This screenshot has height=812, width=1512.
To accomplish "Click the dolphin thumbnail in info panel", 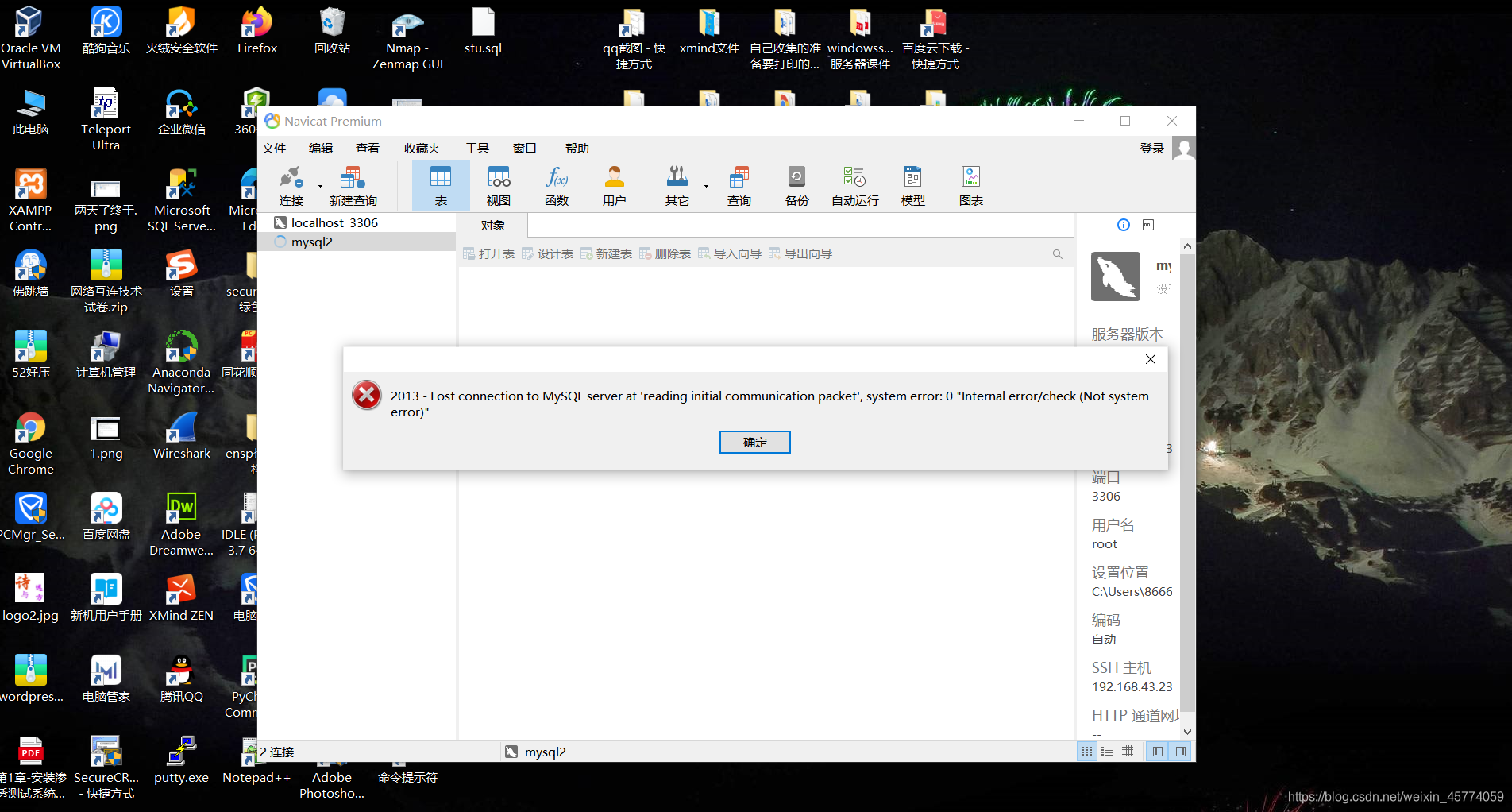I will 1115,276.
